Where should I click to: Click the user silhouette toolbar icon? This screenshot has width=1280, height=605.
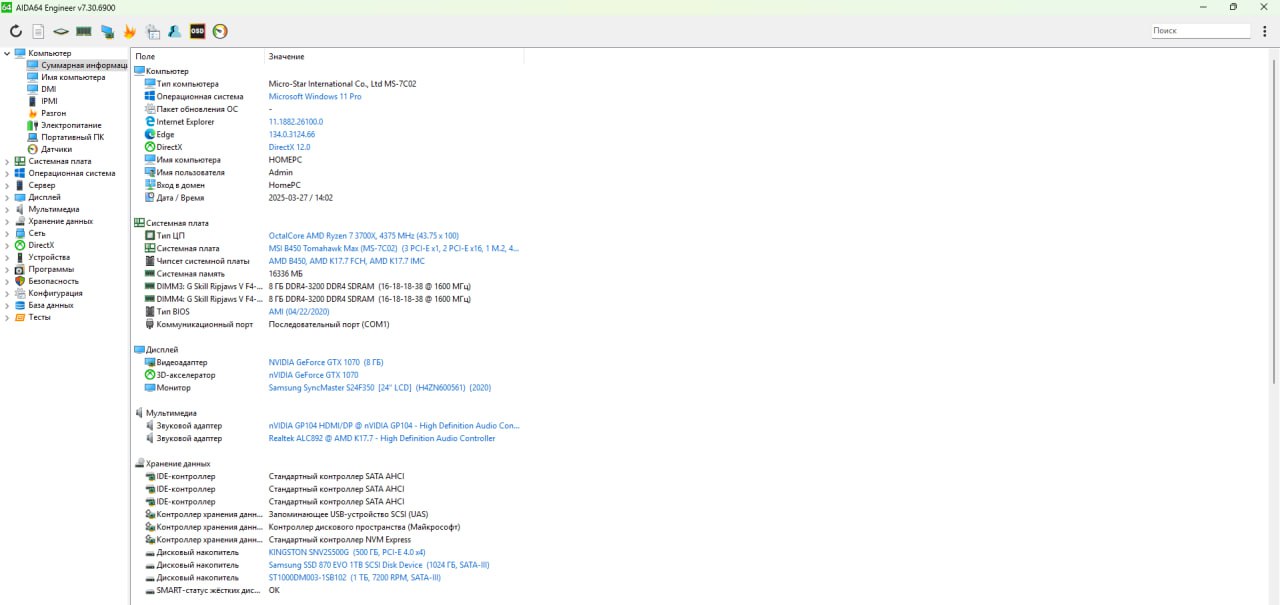click(x=175, y=31)
